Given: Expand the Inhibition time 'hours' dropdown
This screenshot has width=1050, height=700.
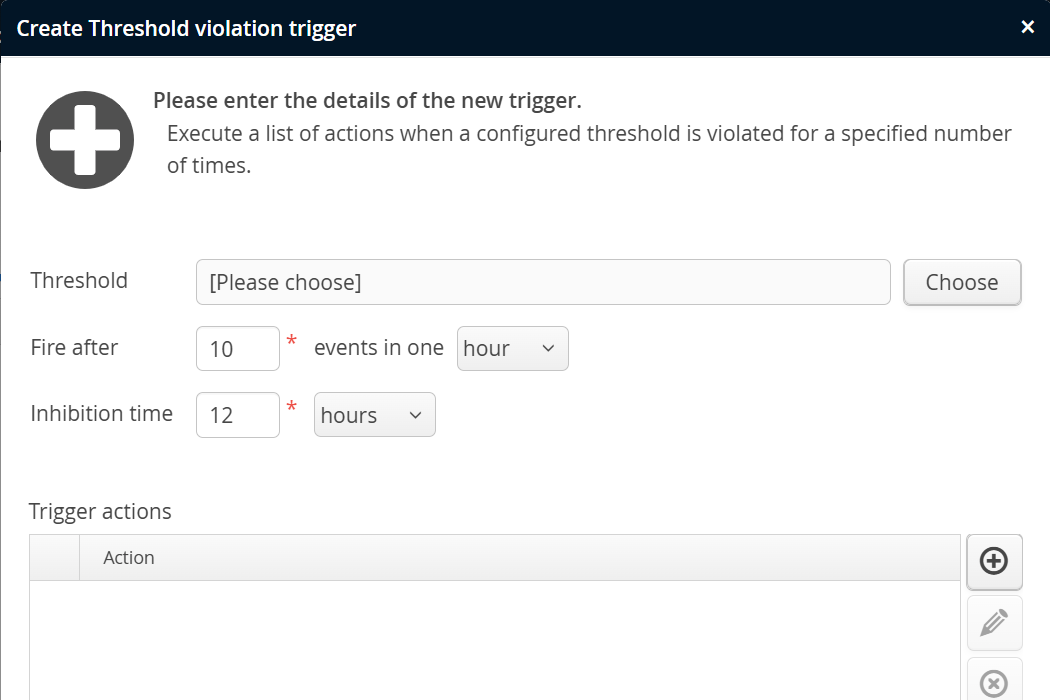Looking at the screenshot, I should point(374,415).
